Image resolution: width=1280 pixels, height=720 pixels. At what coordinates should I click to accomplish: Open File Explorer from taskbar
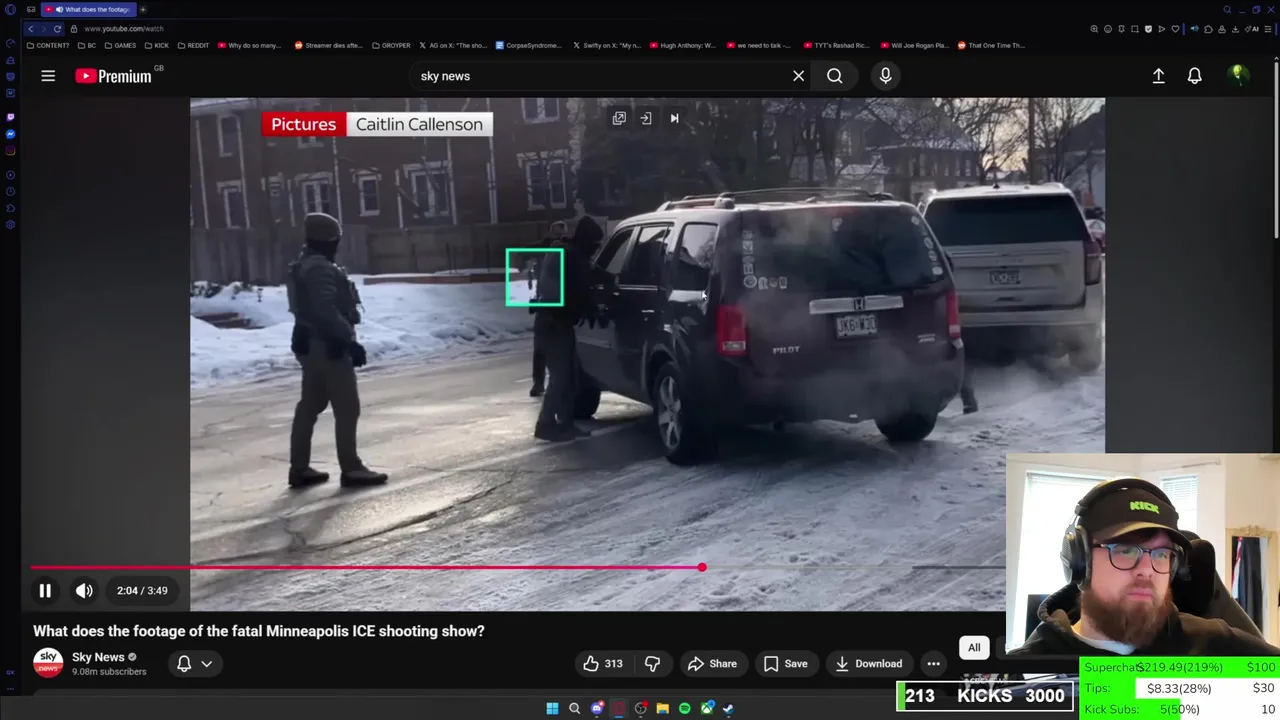click(662, 708)
